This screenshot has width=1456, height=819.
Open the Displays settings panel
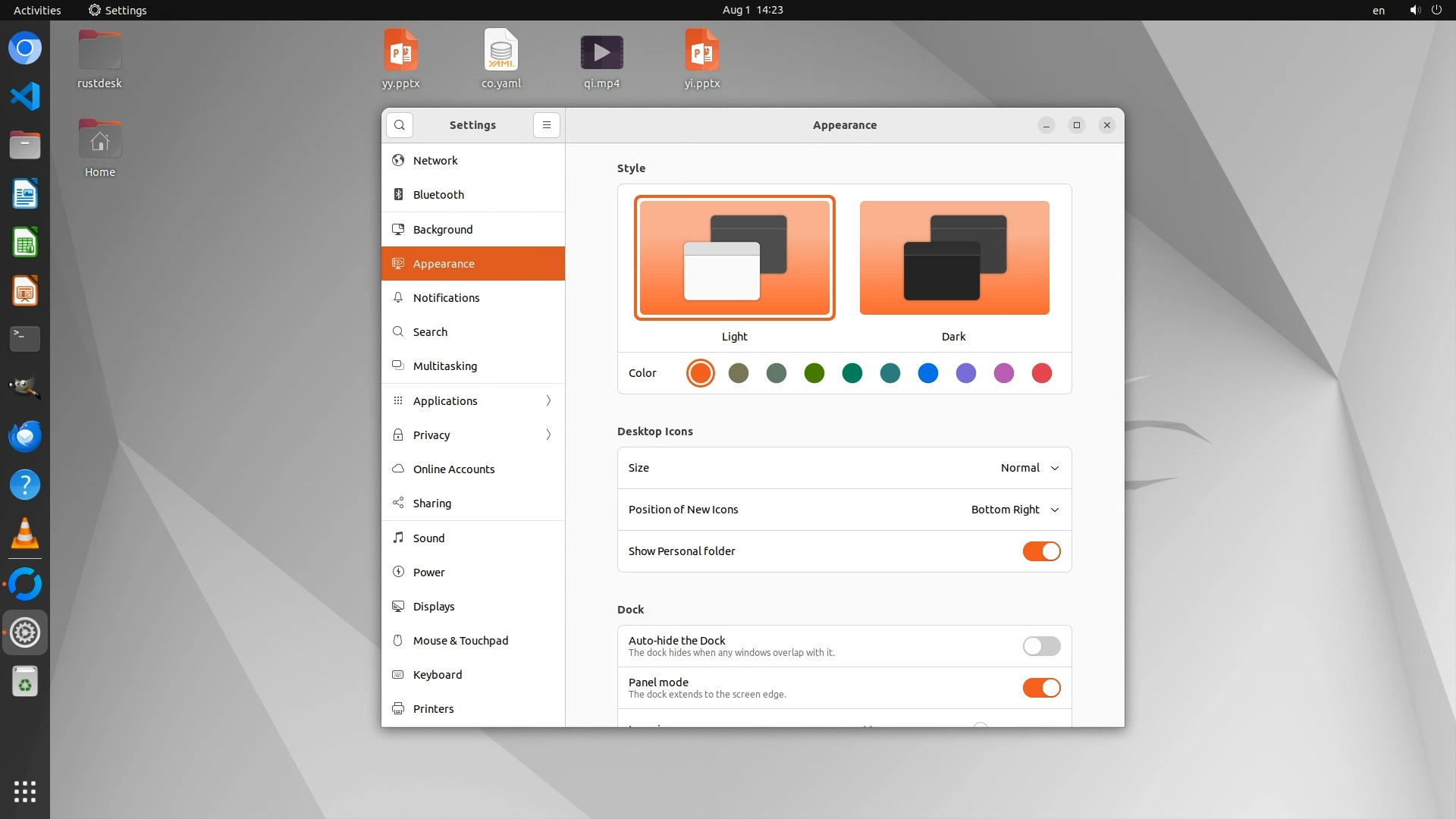click(x=434, y=607)
